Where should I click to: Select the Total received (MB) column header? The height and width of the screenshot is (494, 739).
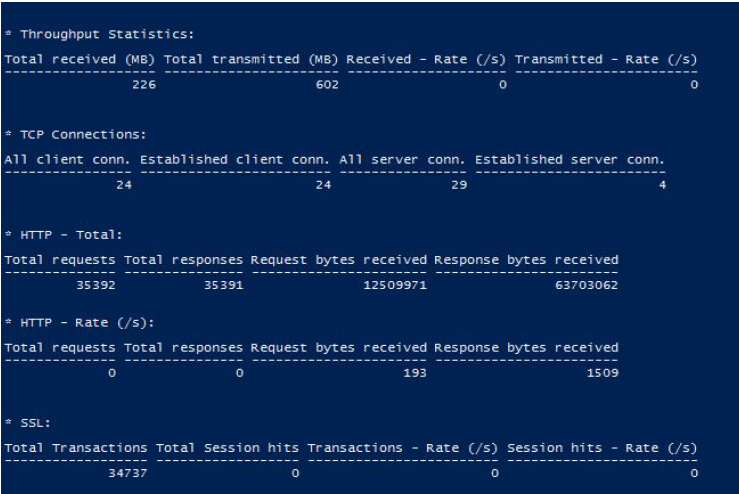point(80,59)
